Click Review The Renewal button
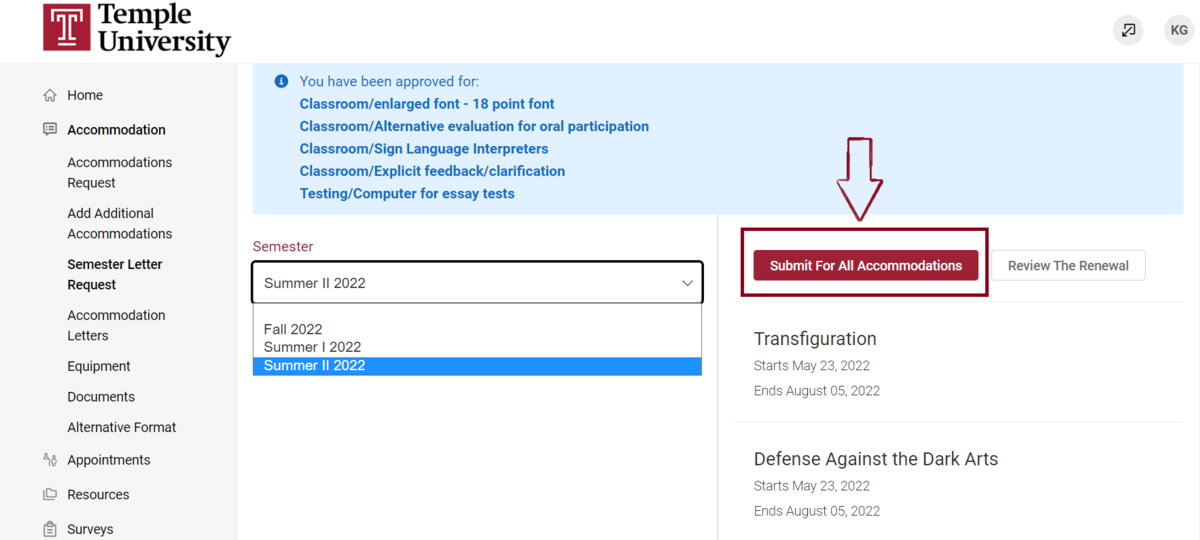Image resolution: width=1200 pixels, height=540 pixels. pos(1068,265)
